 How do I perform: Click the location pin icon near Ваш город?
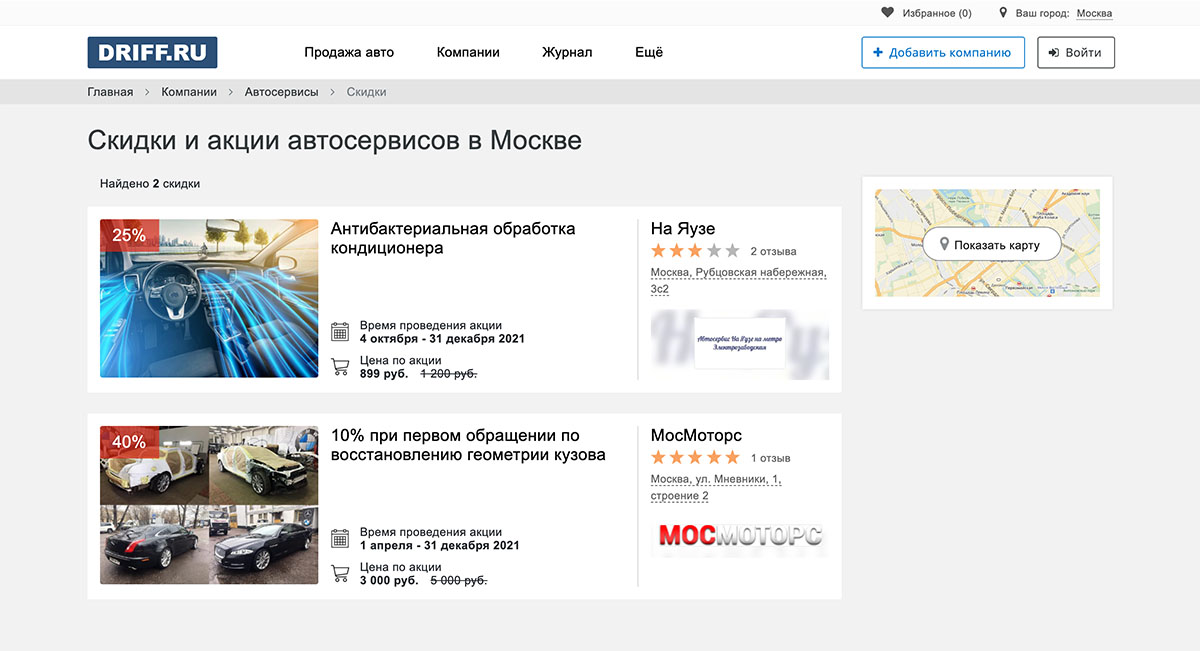(1003, 13)
